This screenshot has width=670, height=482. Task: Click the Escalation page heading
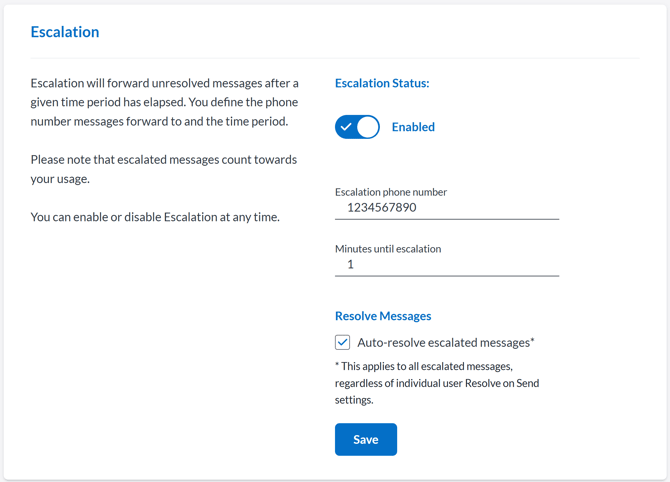(x=65, y=32)
